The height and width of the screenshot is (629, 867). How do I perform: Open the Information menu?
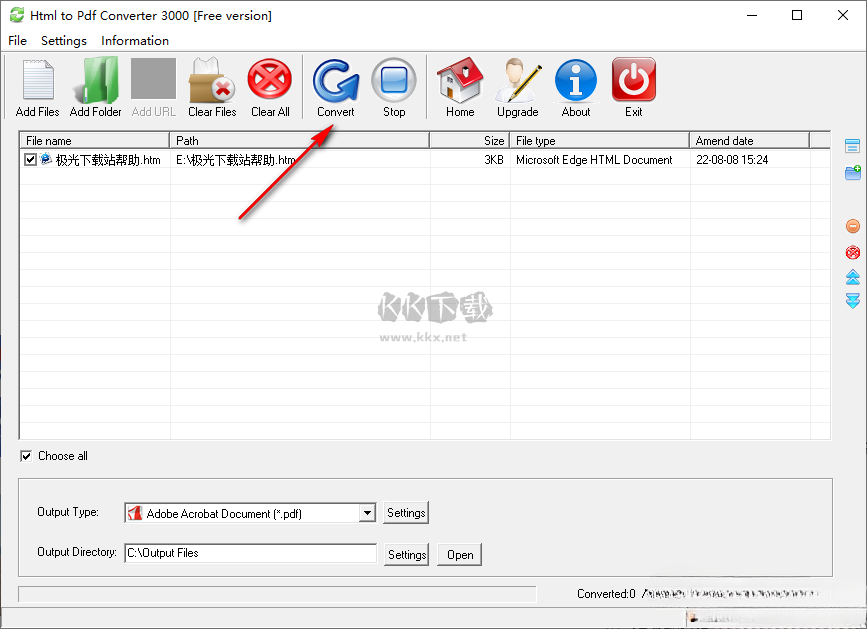(135, 41)
